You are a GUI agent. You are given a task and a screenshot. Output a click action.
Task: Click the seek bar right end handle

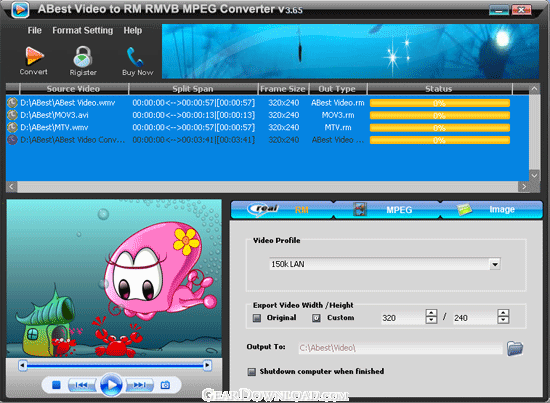[x=207, y=365]
